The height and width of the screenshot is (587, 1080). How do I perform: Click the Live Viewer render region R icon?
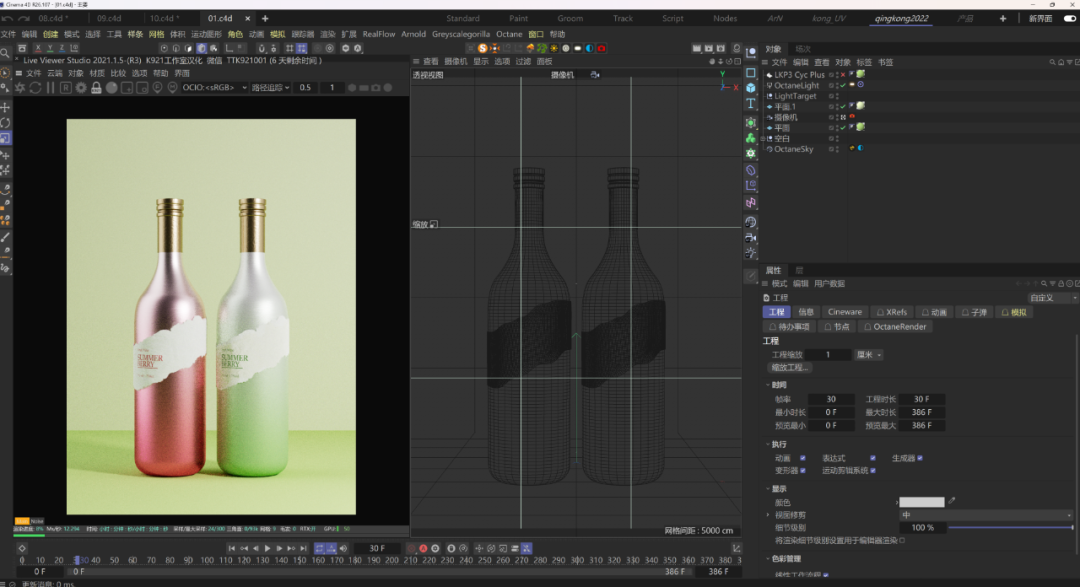tap(65, 87)
